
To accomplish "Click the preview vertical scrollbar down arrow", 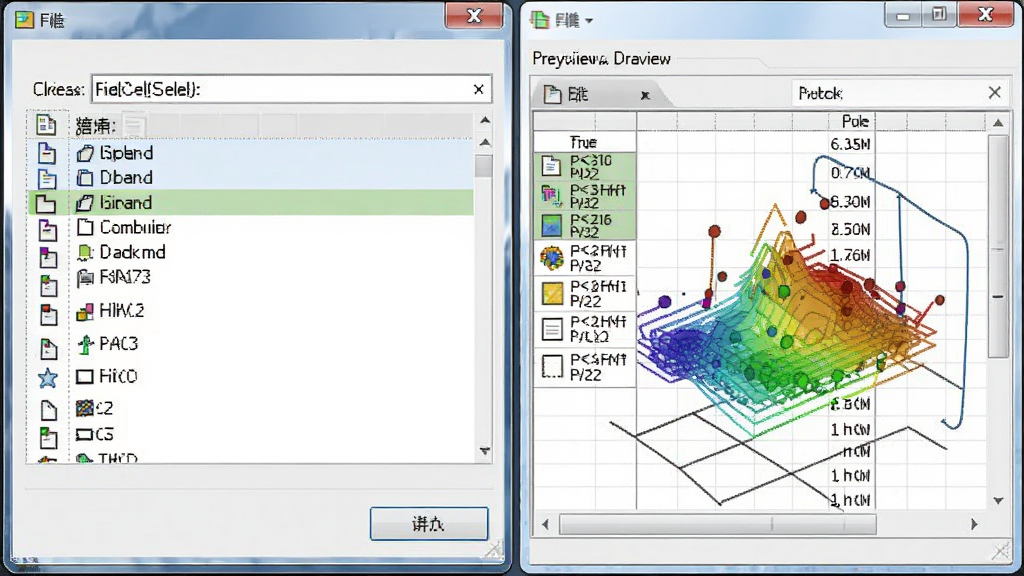I will 998,501.
